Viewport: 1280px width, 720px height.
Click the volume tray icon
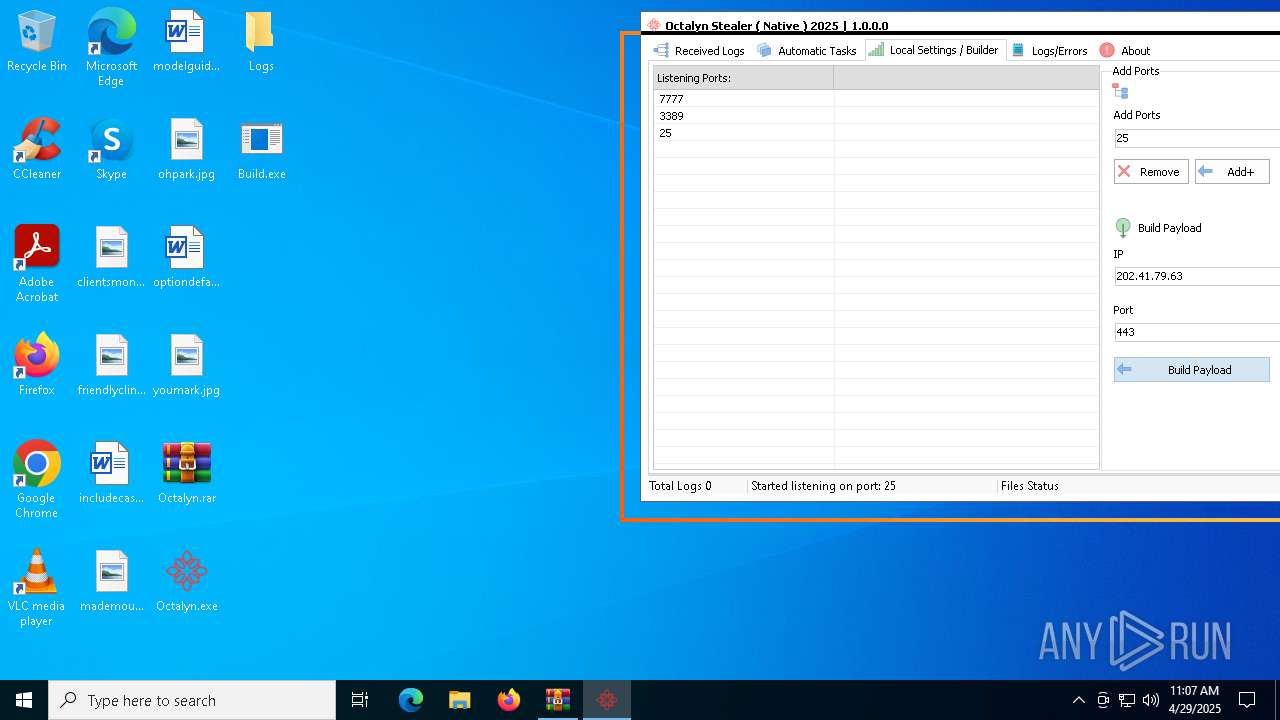coord(1151,700)
